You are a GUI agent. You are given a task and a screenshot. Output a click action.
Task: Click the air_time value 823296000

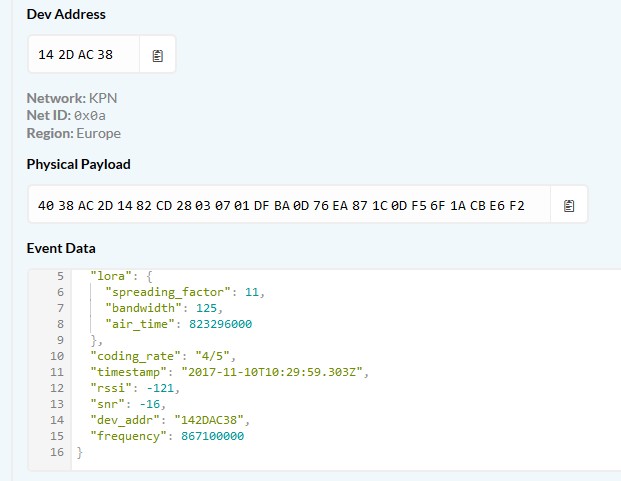pyautogui.click(x=221, y=324)
